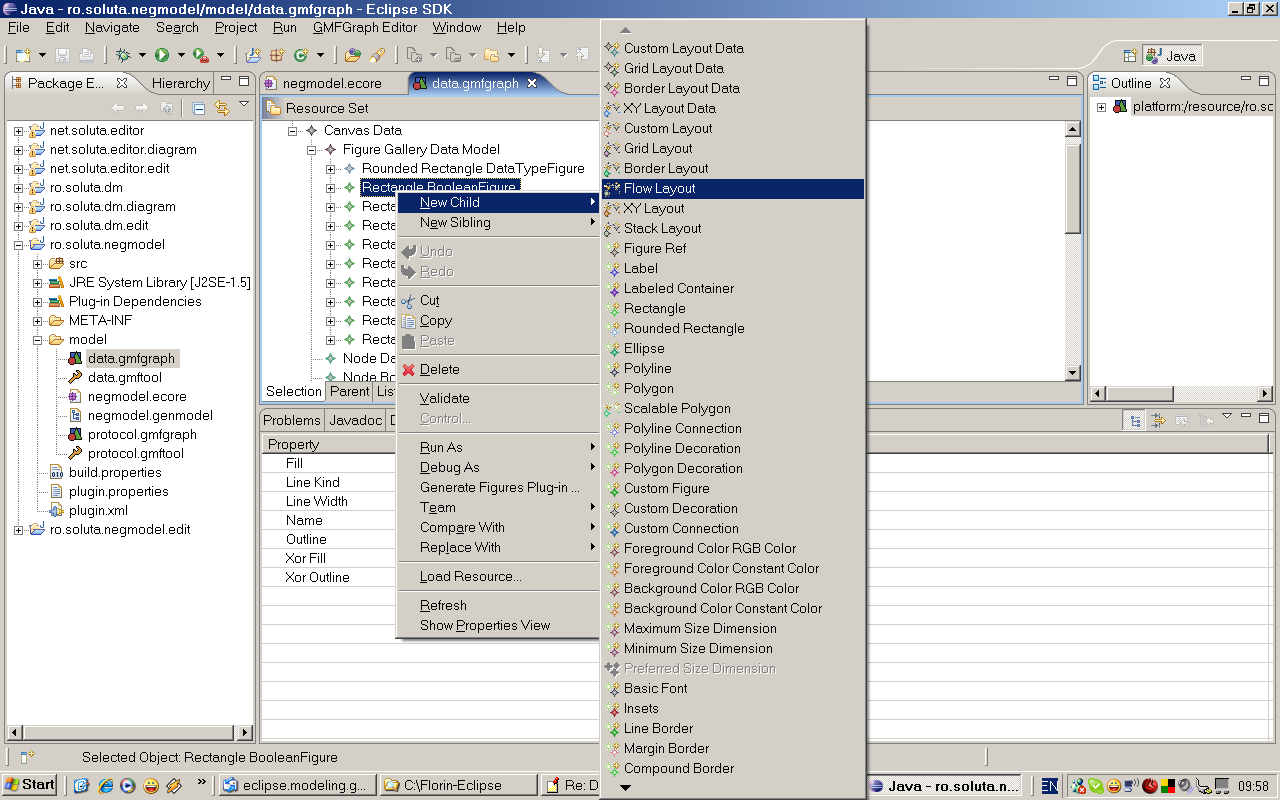Click the External Tools run icon
This screenshot has height=800, width=1280.
pos(201,55)
